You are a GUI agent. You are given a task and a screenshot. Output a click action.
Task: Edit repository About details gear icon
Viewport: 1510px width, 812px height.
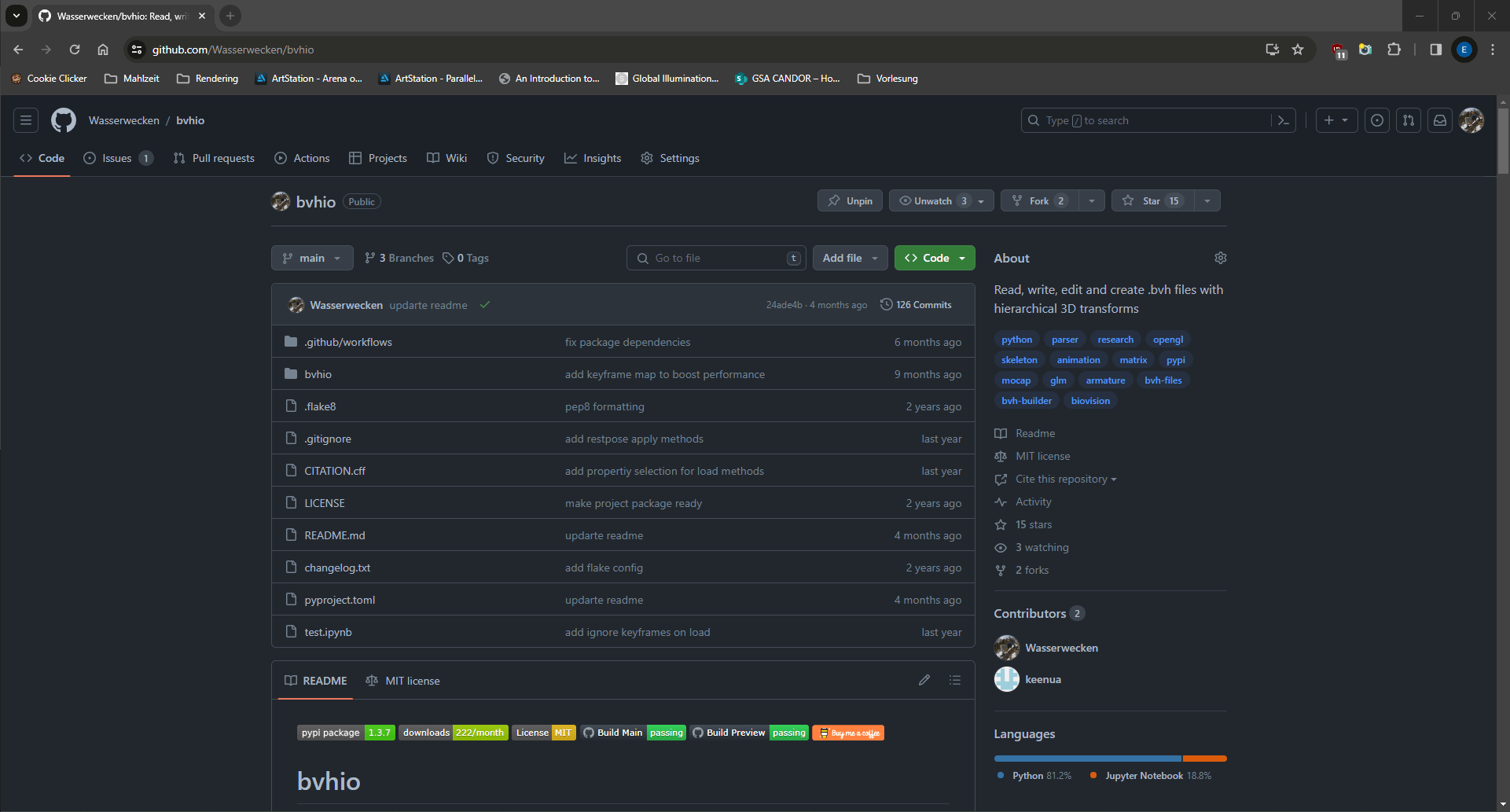click(x=1221, y=258)
